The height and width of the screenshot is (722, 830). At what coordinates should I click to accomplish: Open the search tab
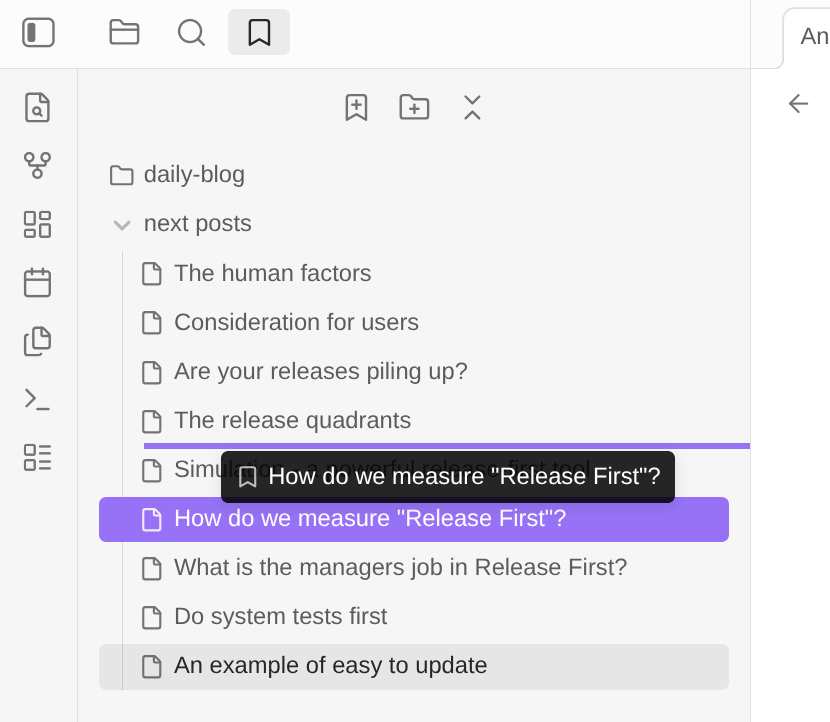click(191, 33)
